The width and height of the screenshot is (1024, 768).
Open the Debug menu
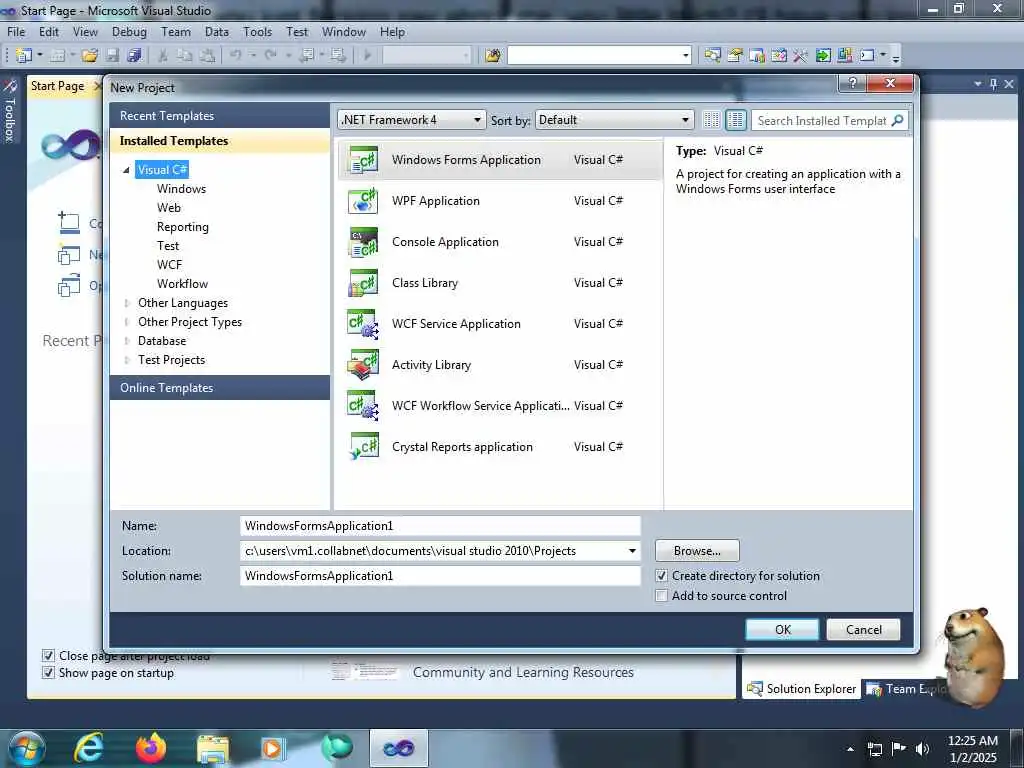(x=129, y=31)
